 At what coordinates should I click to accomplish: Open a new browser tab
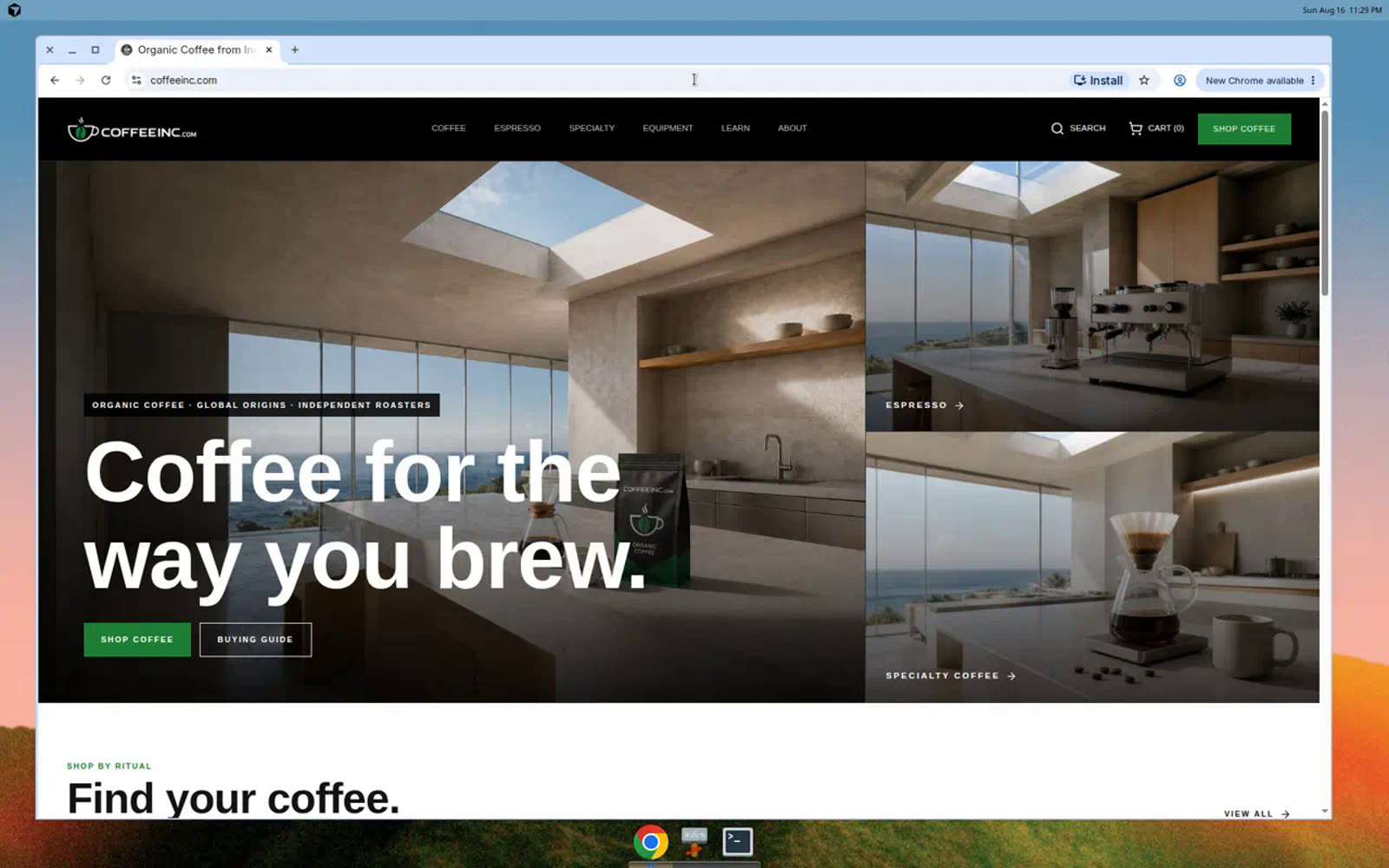click(295, 49)
